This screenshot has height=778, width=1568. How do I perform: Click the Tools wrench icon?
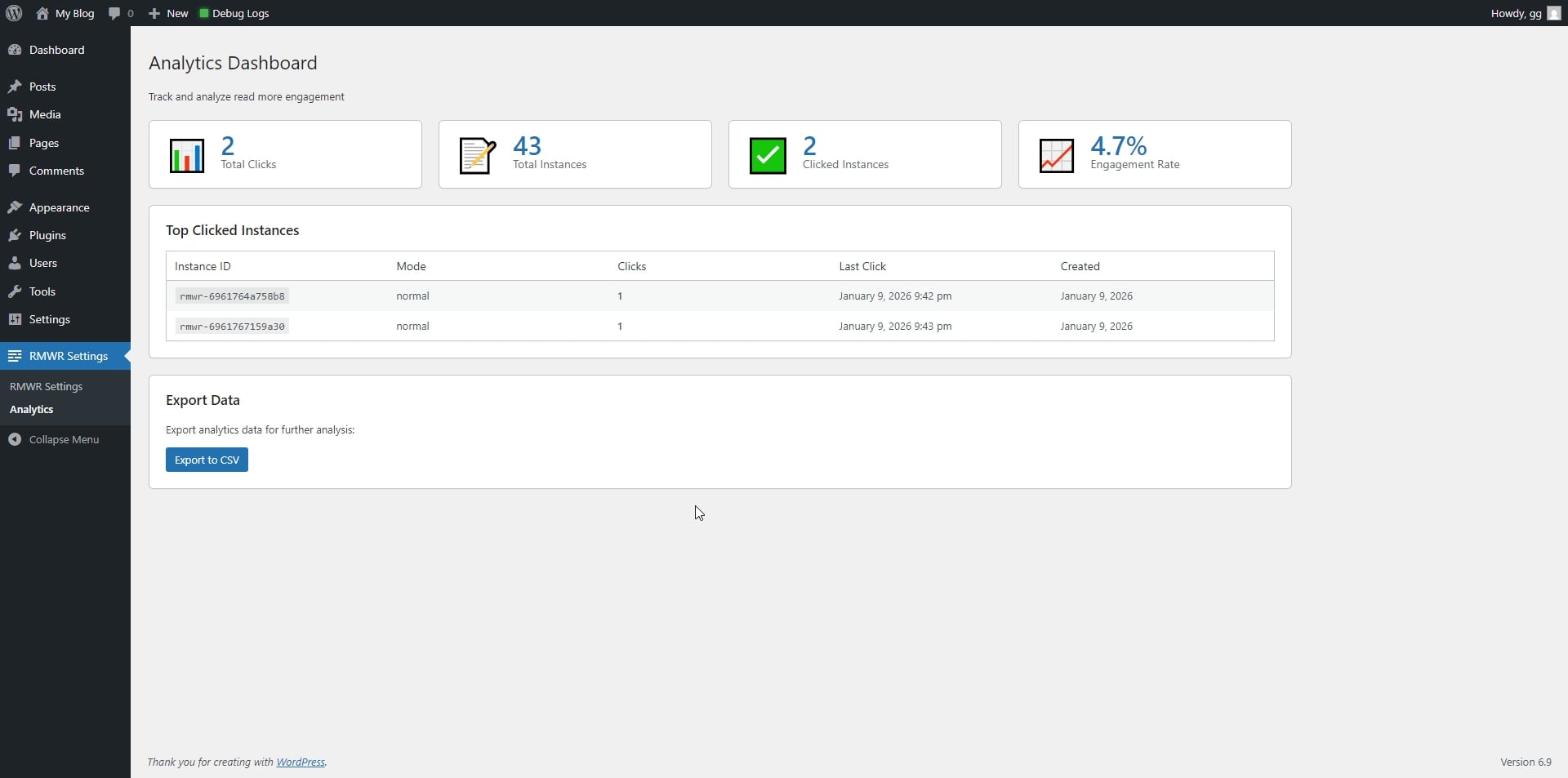click(x=16, y=291)
